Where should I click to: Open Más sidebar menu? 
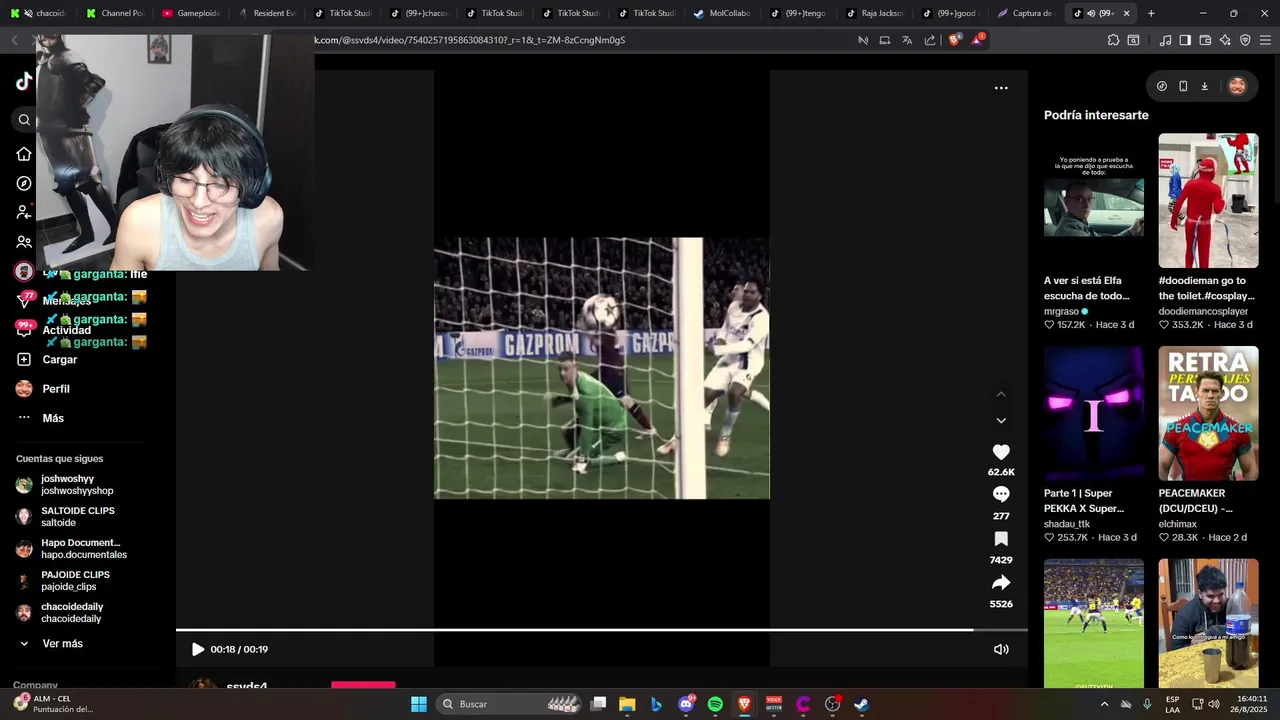click(41, 418)
